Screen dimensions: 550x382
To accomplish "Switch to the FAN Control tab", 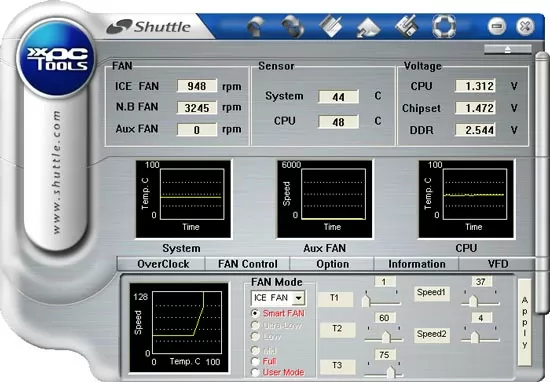I will point(248,264).
